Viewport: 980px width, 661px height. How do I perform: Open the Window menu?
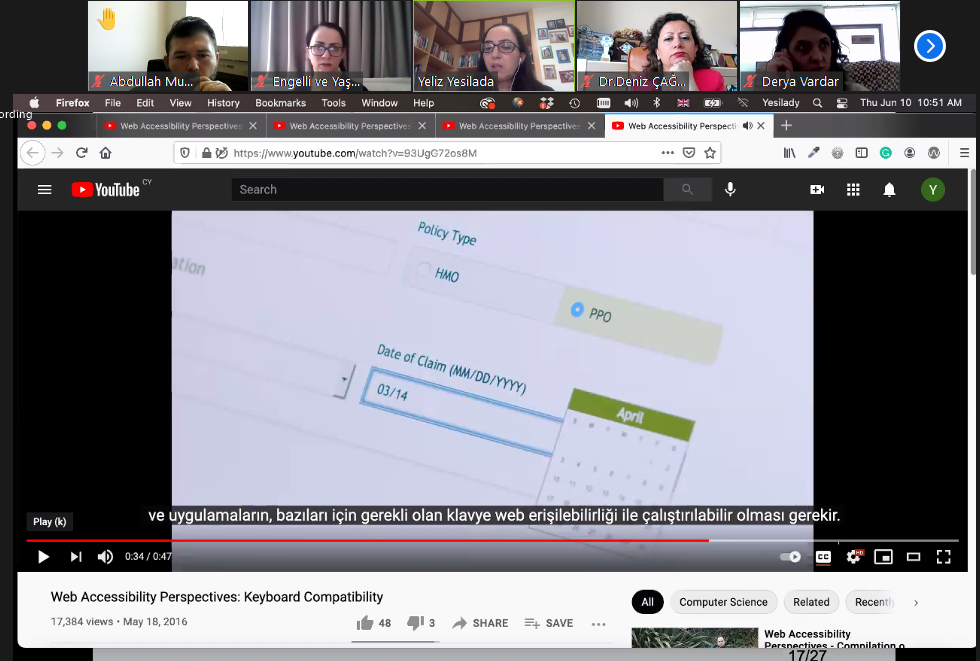click(x=379, y=102)
